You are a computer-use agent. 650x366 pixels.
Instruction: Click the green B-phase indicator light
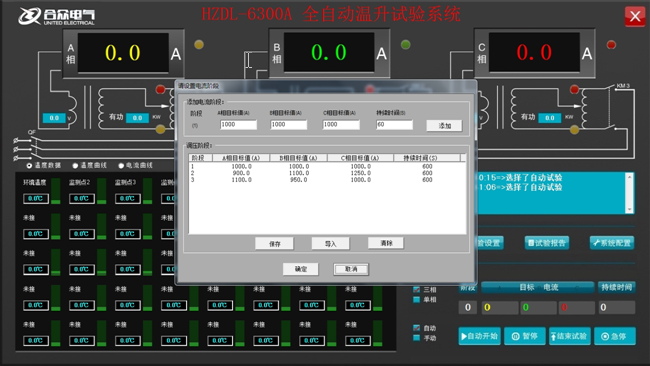[405, 44]
